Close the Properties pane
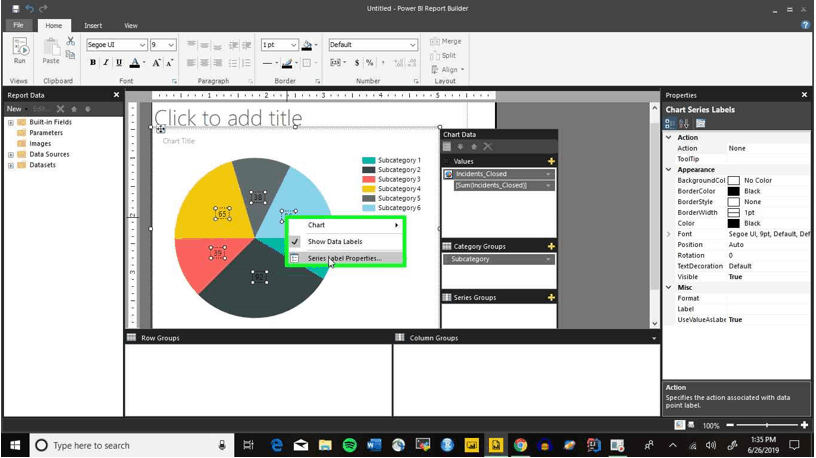 point(805,95)
